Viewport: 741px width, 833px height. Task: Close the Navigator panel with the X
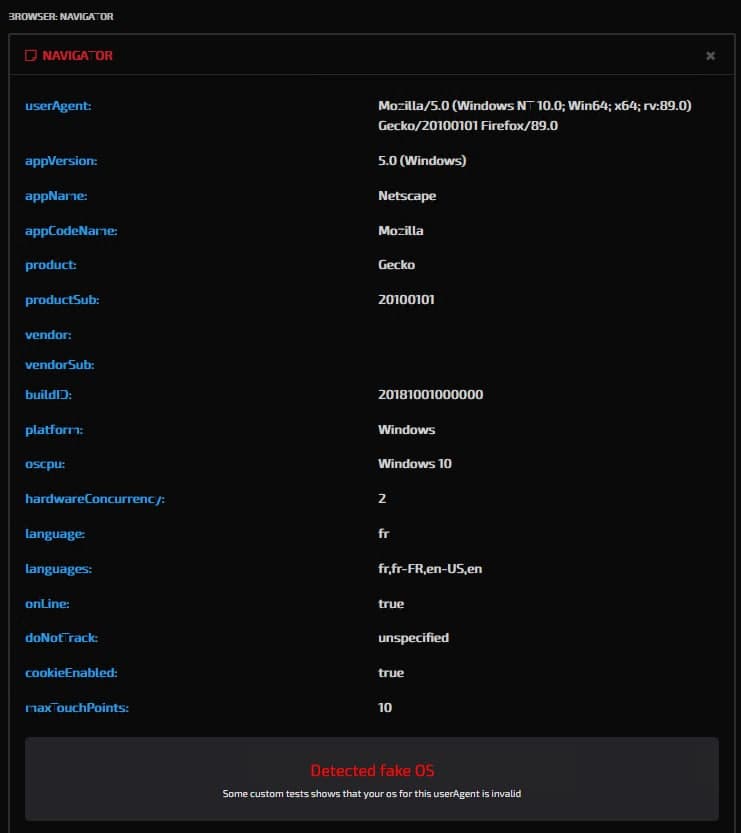pyautogui.click(x=710, y=56)
